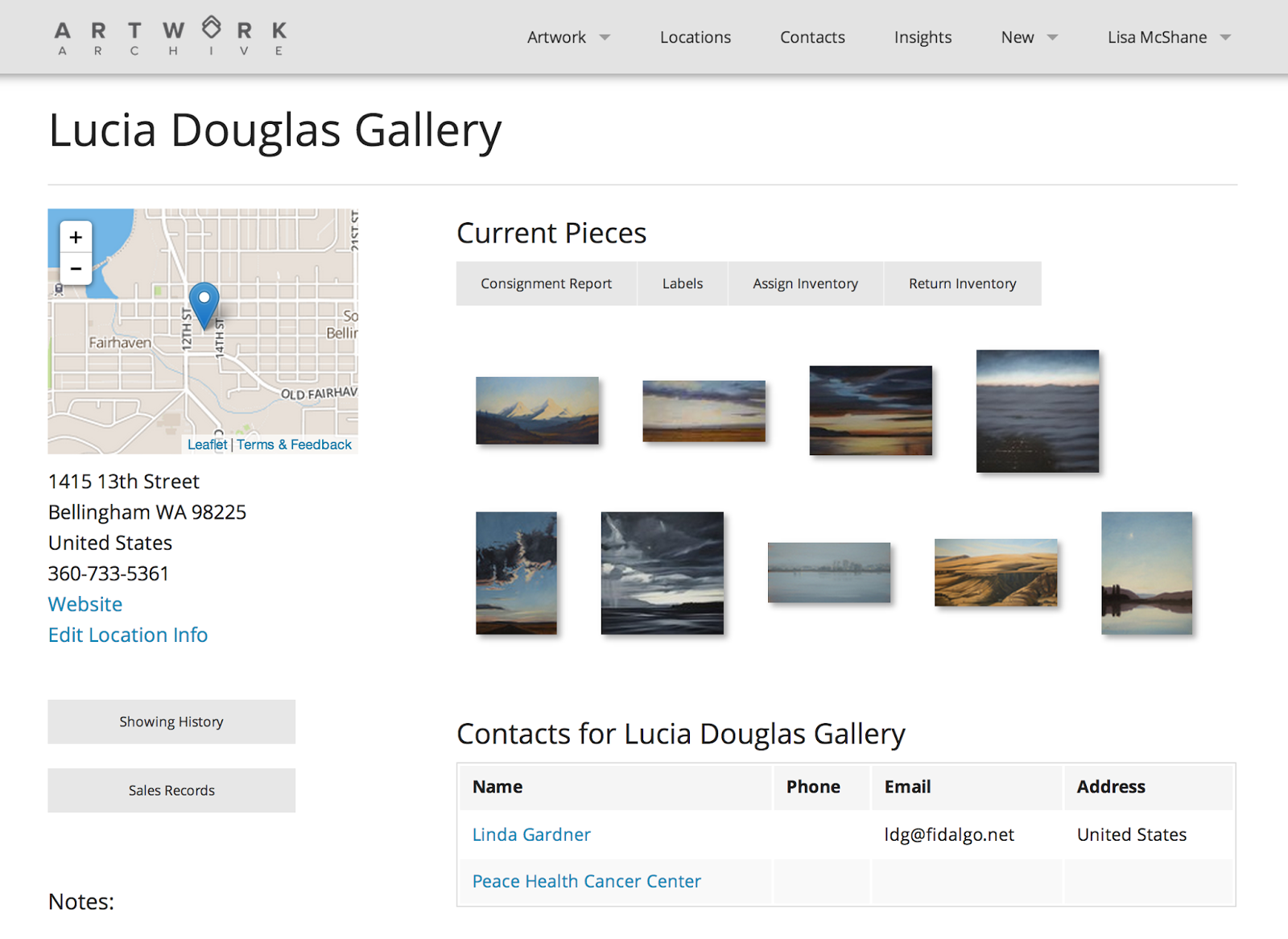Open the Labels tool
Image resolution: width=1288 pixels, height=939 pixels.
681,283
